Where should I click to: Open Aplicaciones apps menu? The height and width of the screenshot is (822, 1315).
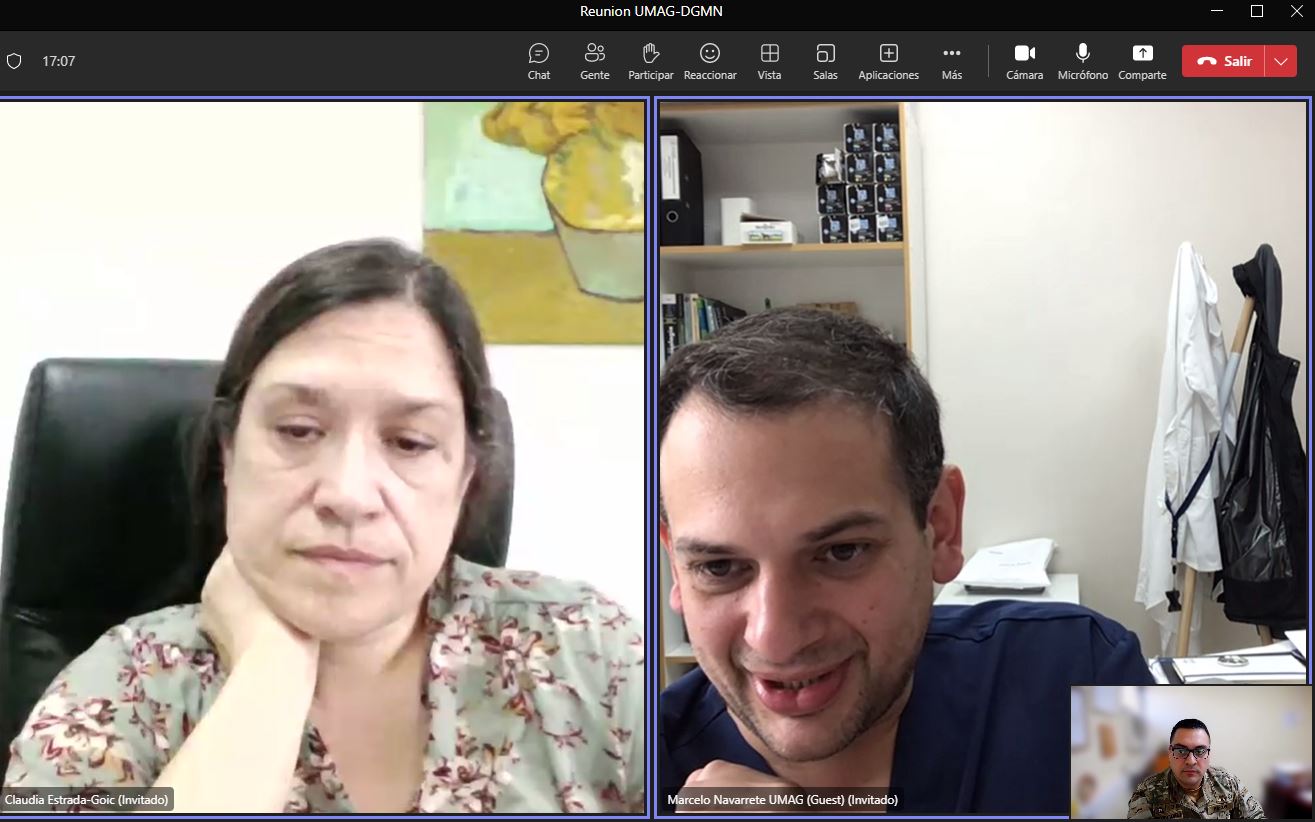(x=888, y=61)
